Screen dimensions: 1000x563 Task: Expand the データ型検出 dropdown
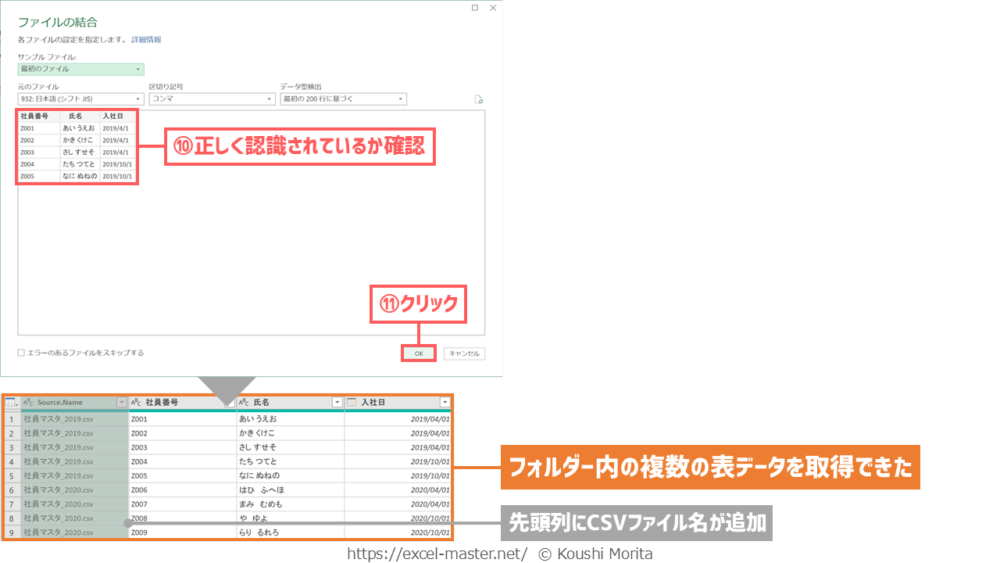click(x=343, y=99)
